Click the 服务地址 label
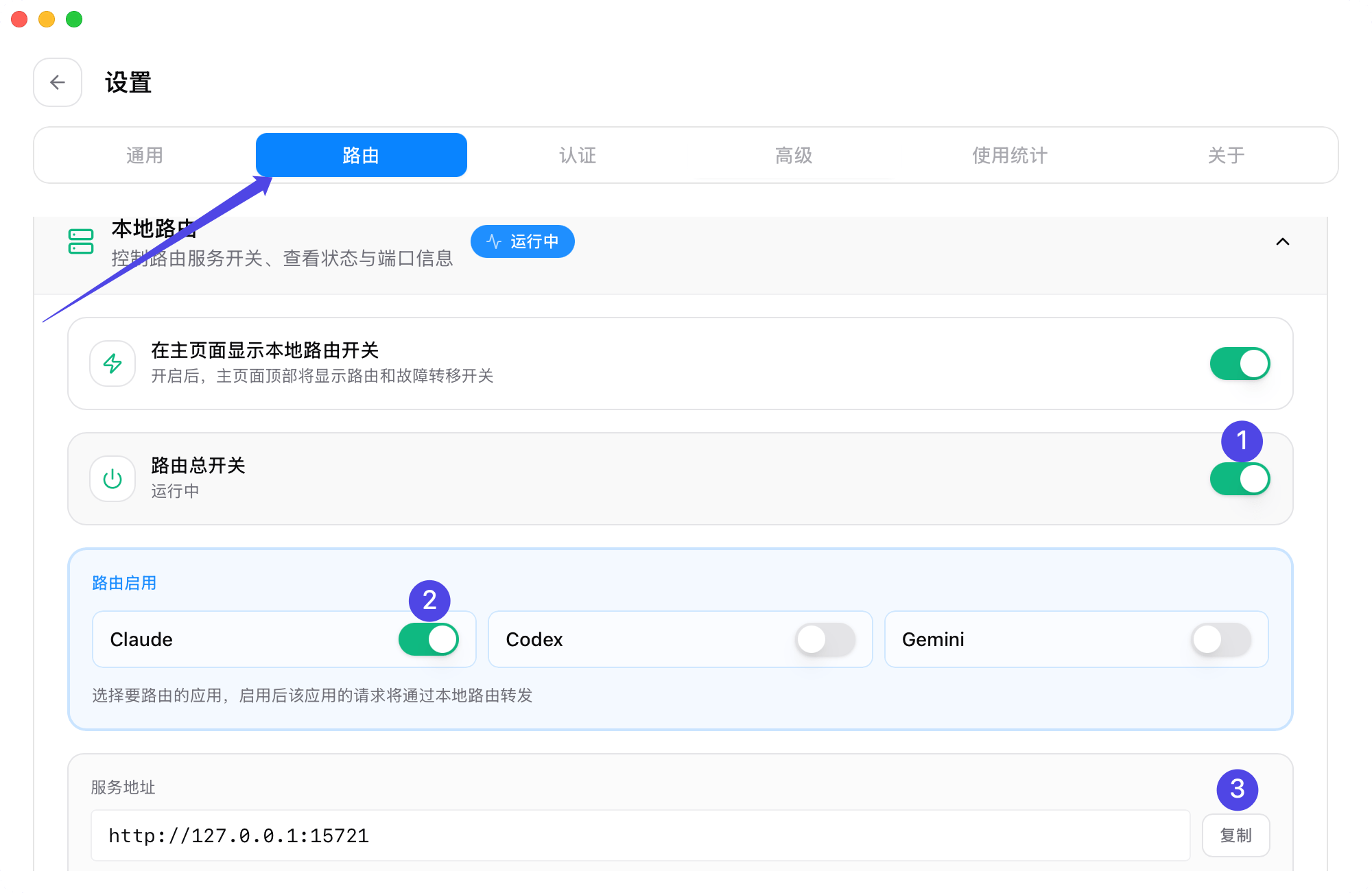 click(123, 787)
